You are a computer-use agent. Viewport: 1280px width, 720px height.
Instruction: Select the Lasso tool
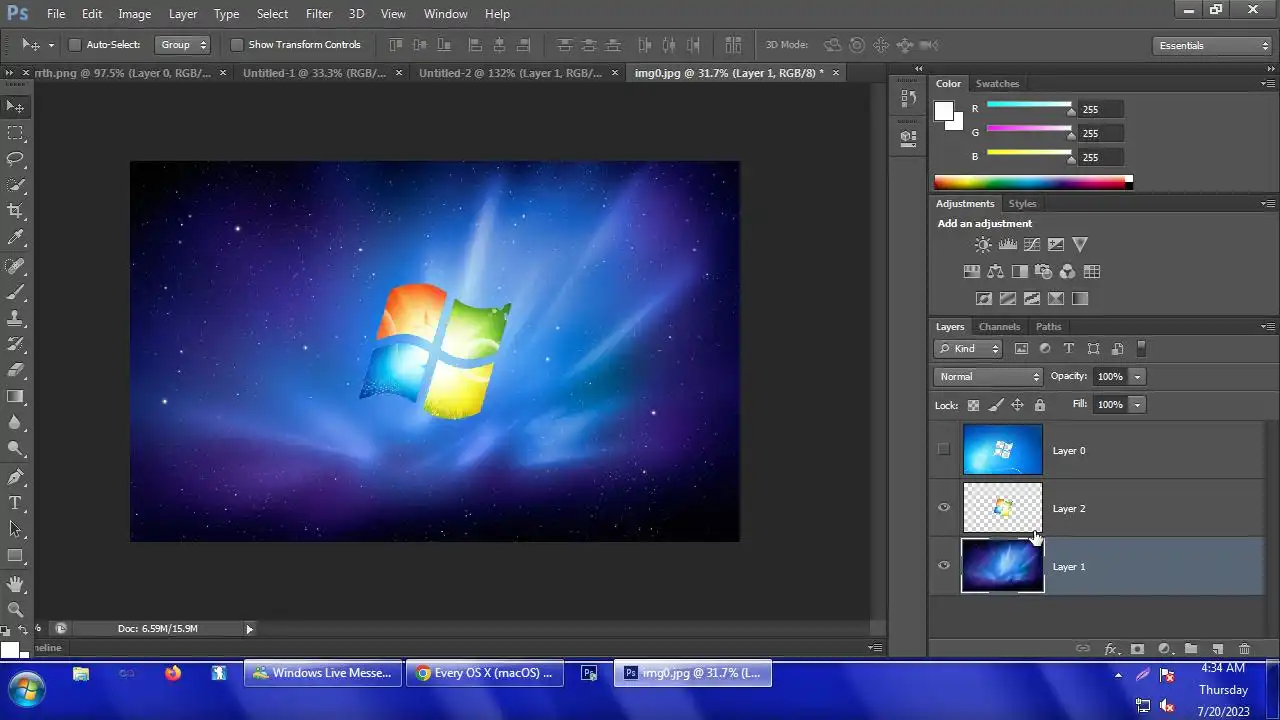15,159
